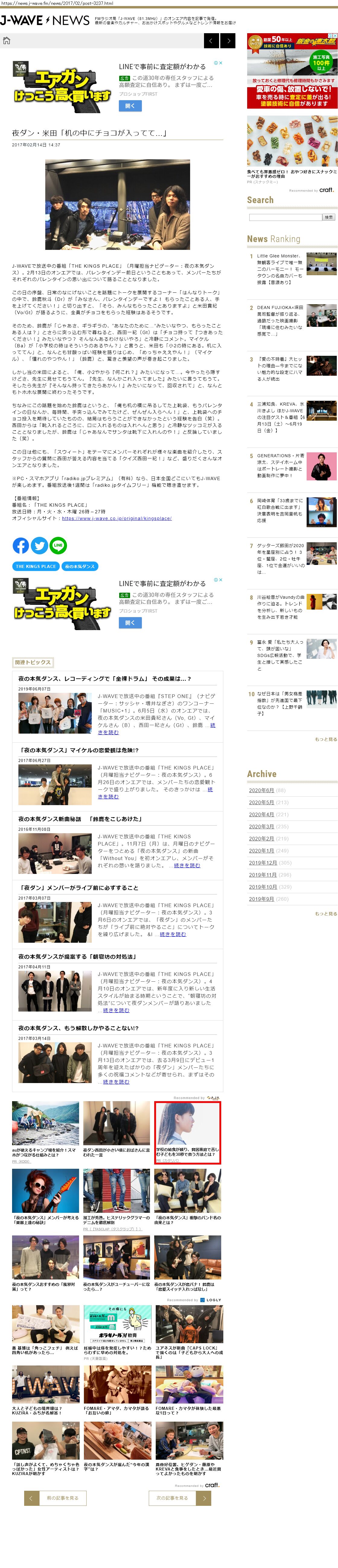The image size is (338, 1568).
Task: Click the J-WAVE NEWS logo
Action: [x=45, y=20]
